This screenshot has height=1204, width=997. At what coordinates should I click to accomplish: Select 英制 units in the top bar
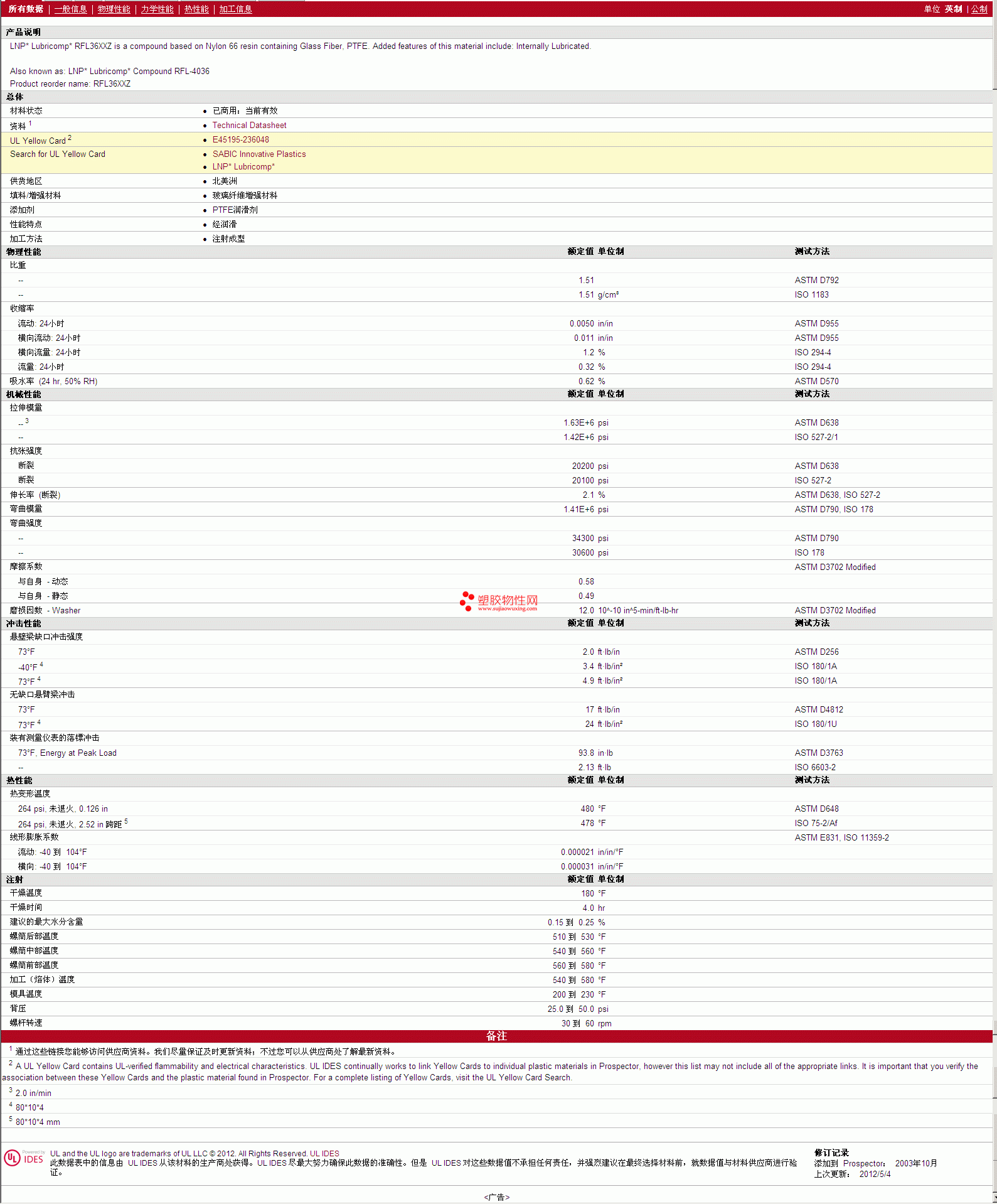click(x=954, y=9)
